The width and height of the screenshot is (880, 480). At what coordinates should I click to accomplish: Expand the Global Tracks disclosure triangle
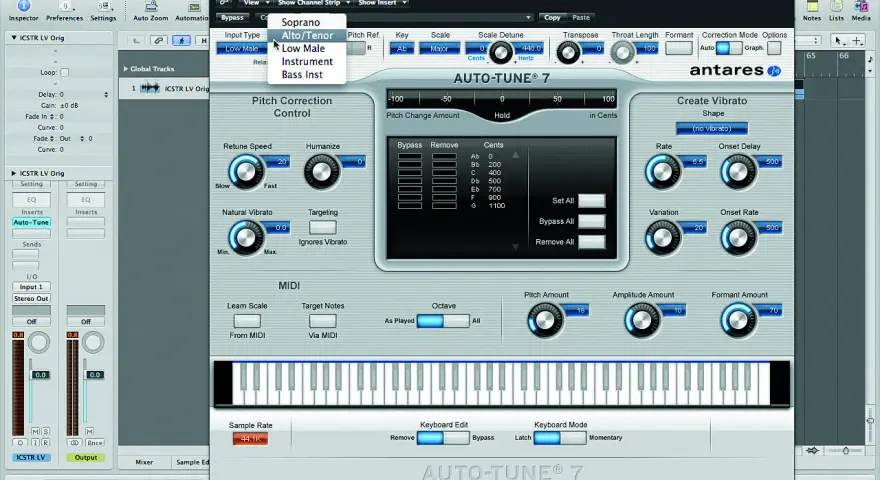click(126, 68)
